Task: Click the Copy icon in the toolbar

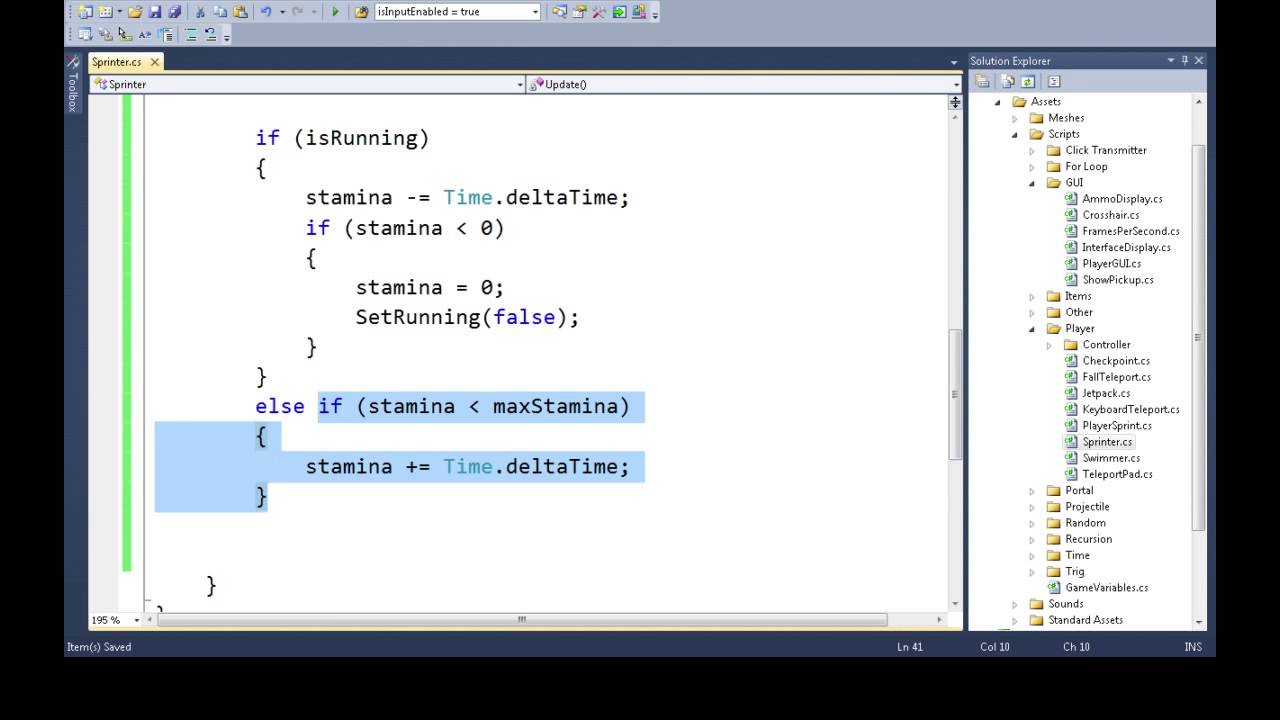Action: 220,12
